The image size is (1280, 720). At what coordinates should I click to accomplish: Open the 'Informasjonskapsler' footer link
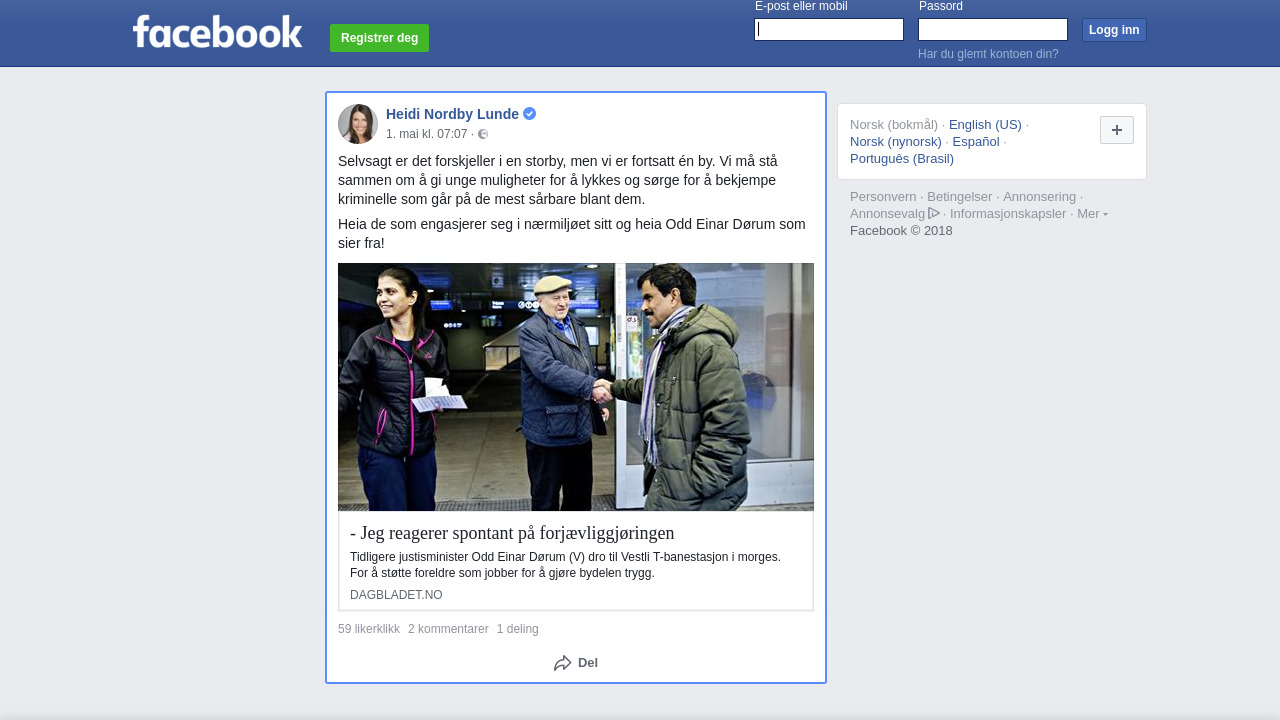click(1008, 214)
